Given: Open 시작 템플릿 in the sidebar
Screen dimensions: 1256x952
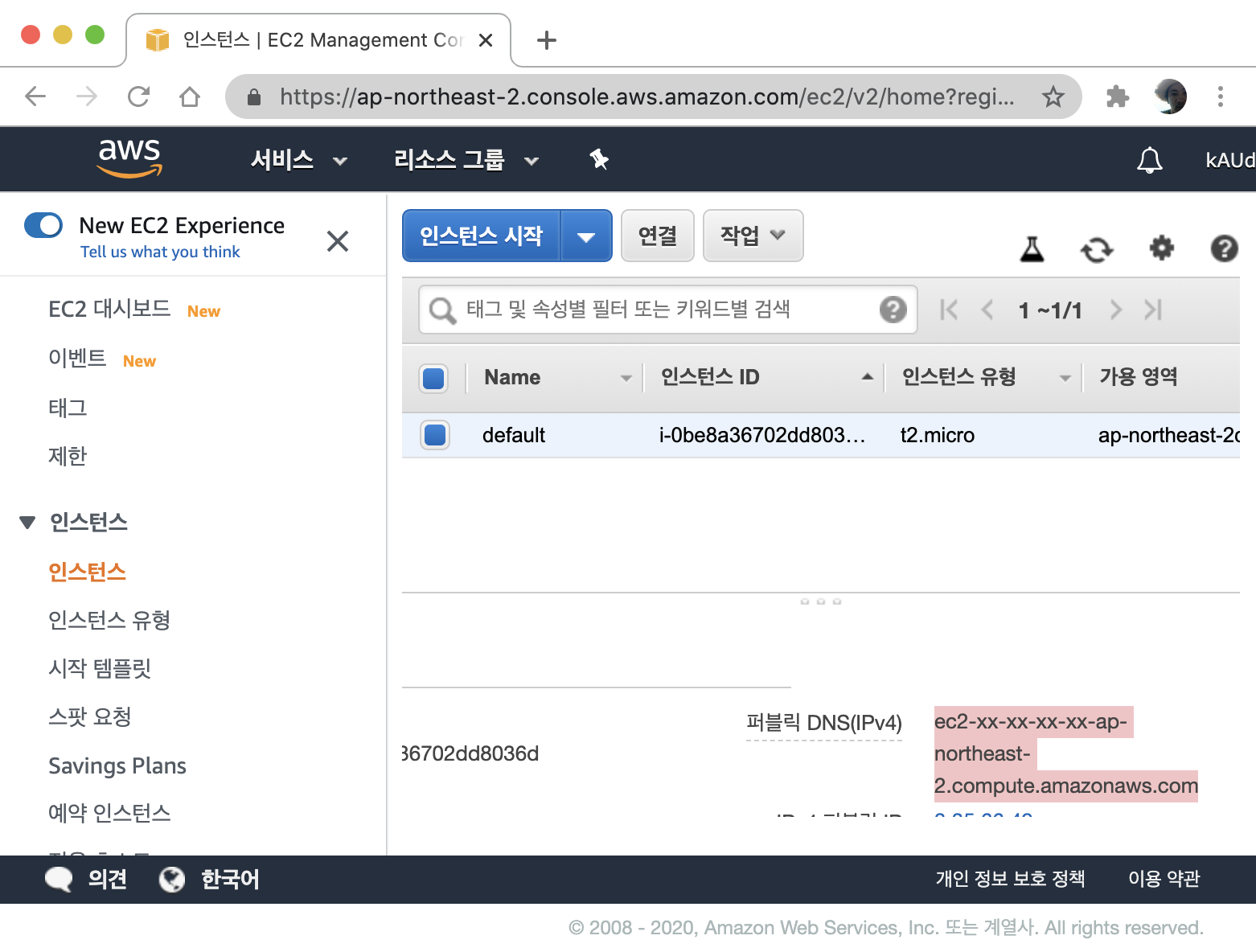Looking at the screenshot, I should (x=100, y=668).
